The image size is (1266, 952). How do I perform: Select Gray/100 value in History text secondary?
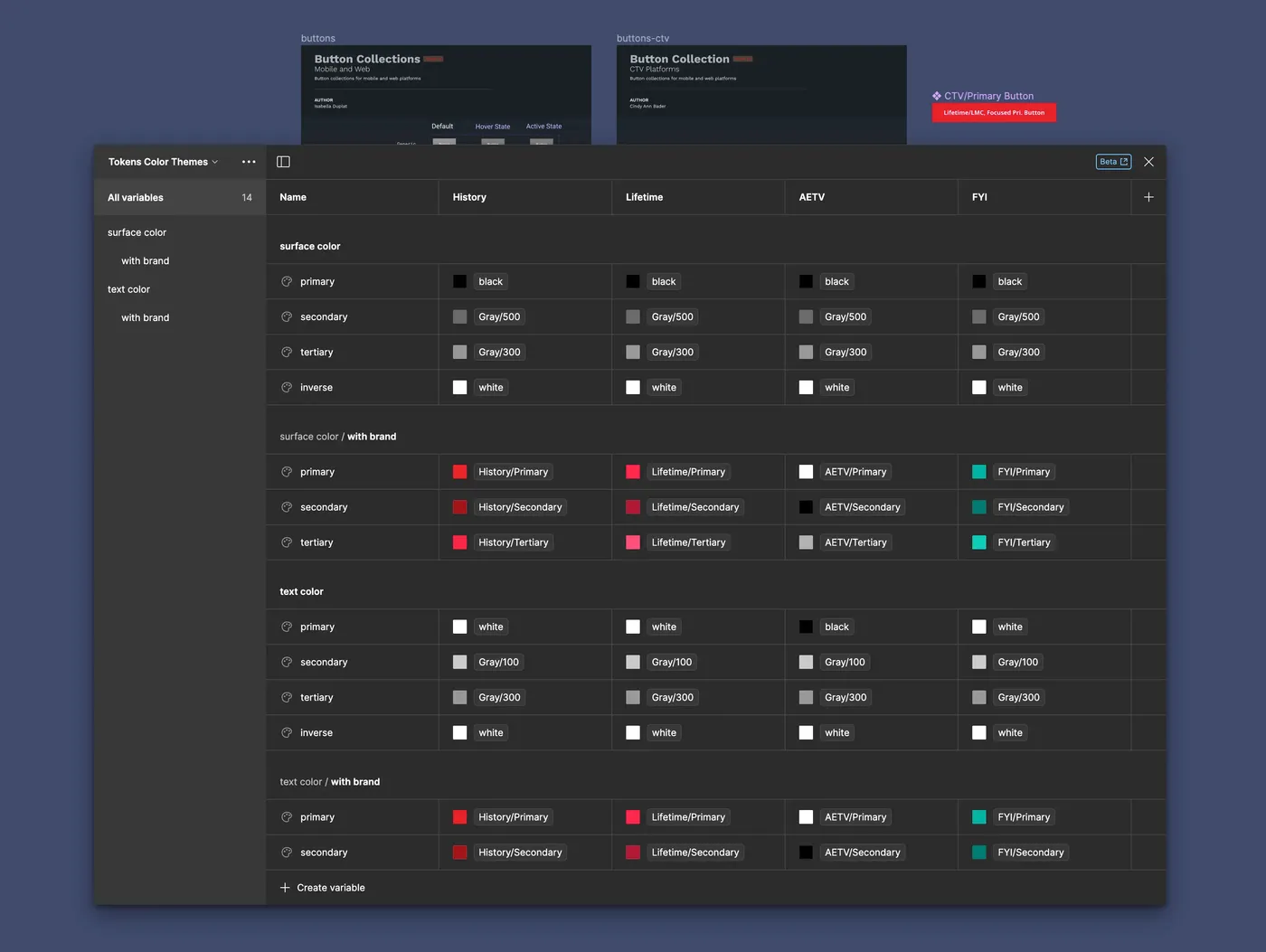[499, 662]
